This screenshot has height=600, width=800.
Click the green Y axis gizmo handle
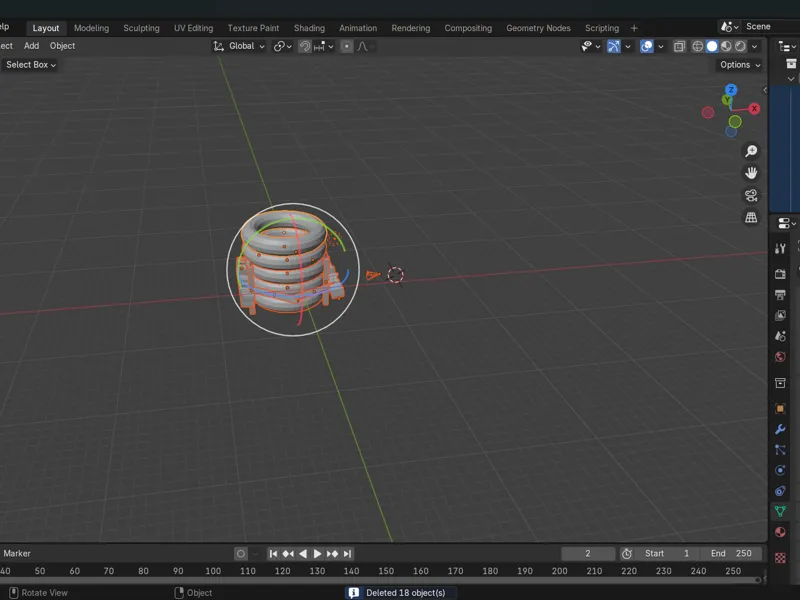click(x=727, y=100)
